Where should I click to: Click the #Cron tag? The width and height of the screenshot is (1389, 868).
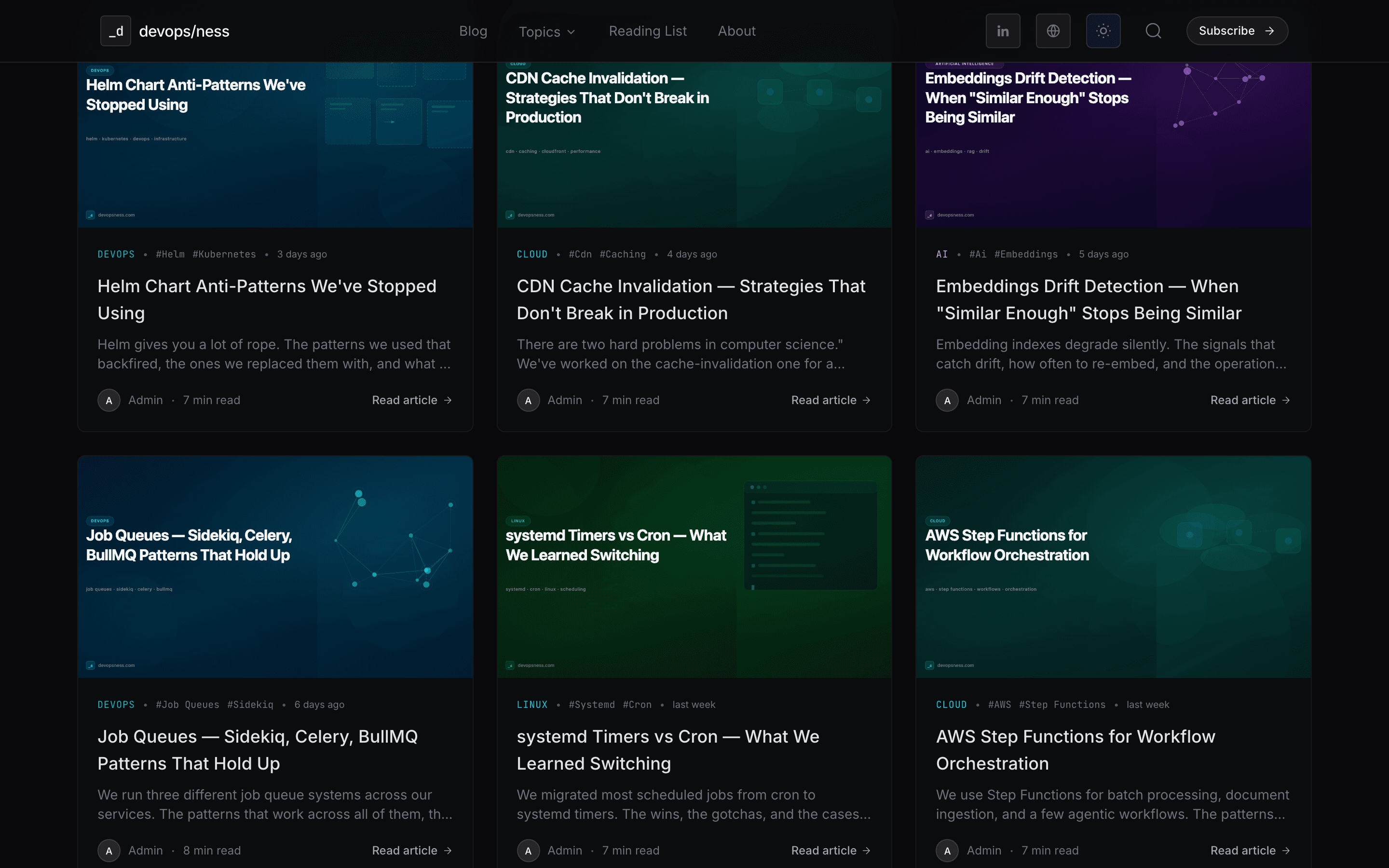tap(637, 705)
